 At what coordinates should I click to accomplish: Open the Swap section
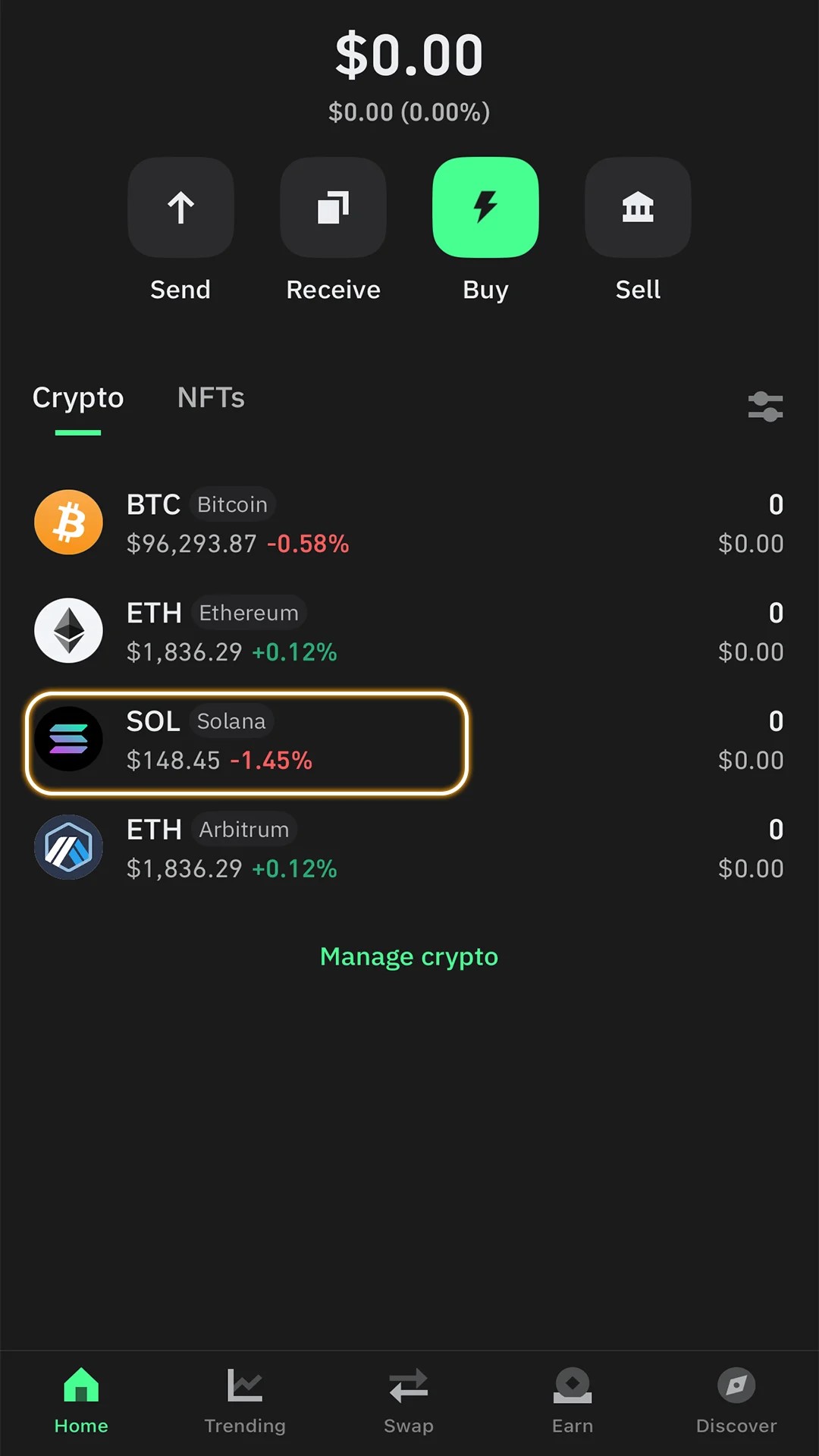(409, 1401)
